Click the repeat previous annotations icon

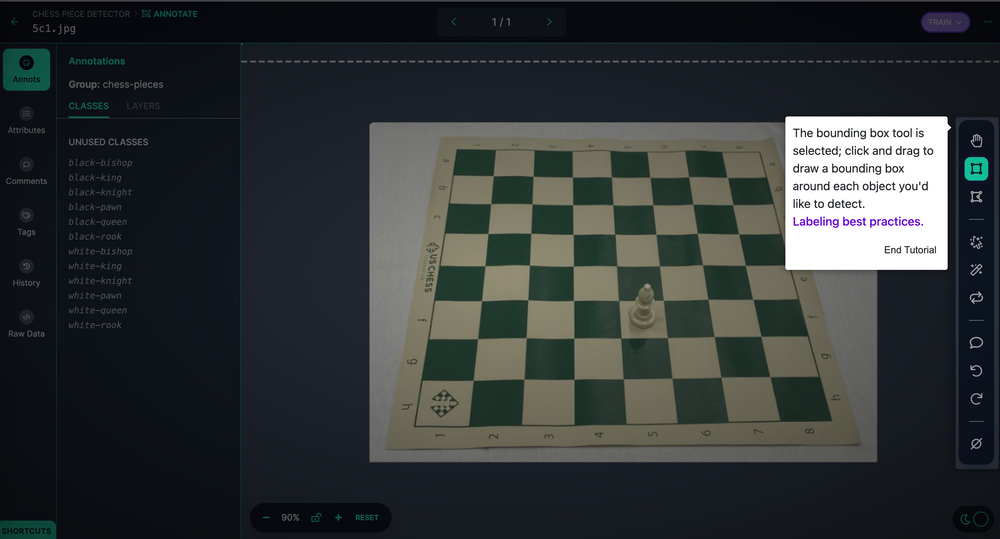point(976,298)
